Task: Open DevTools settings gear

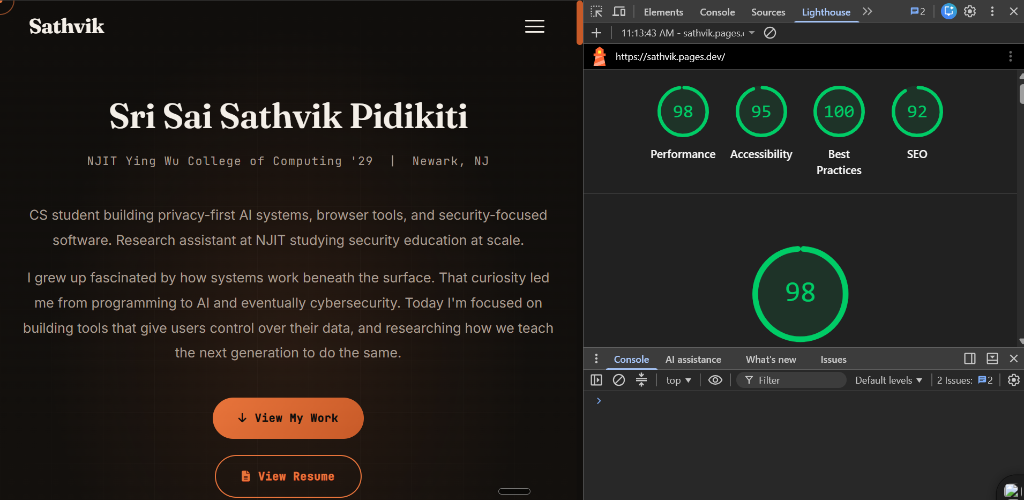Action: click(970, 11)
